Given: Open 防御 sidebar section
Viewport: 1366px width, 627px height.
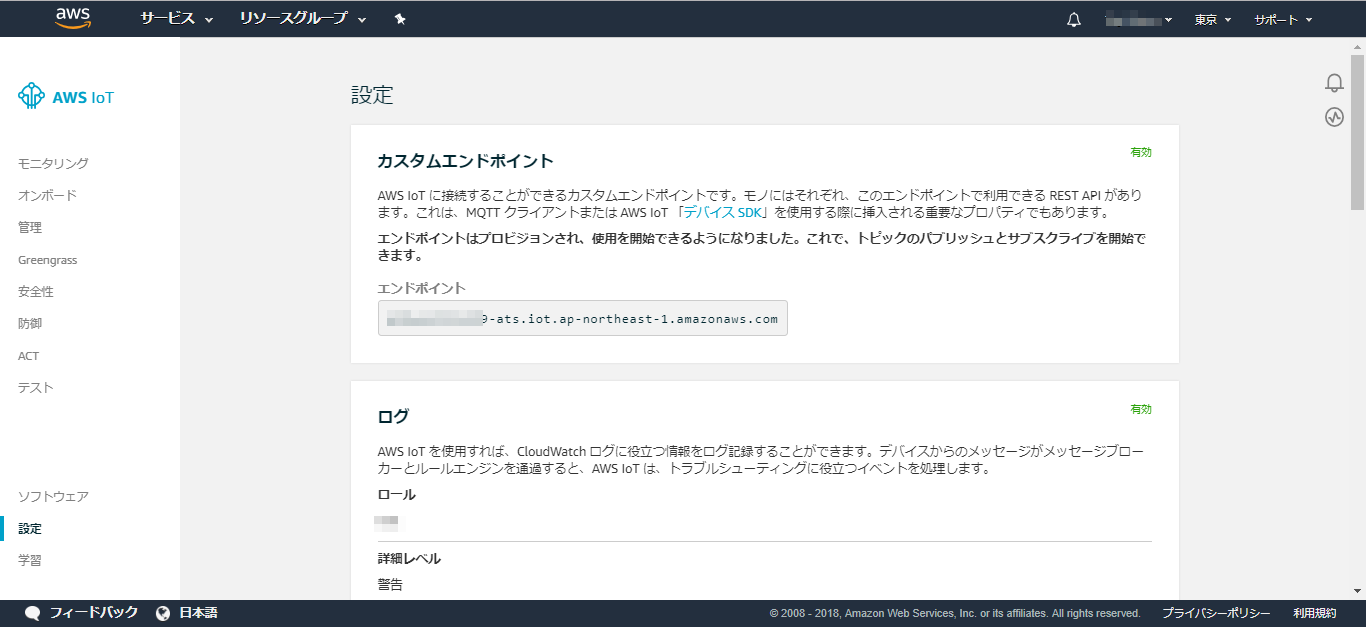Looking at the screenshot, I should pos(30,323).
